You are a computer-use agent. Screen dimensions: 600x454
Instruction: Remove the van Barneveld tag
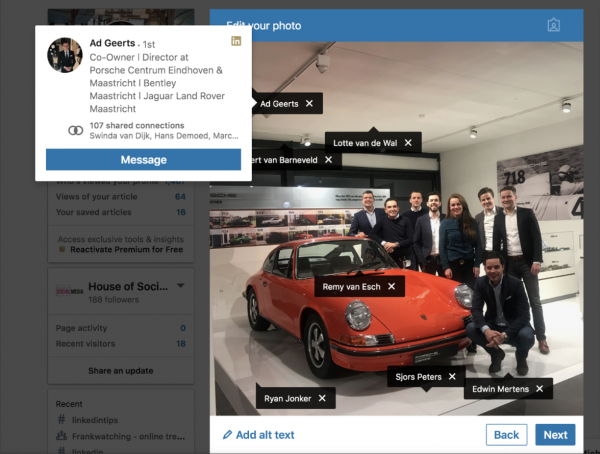pos(328,160)
